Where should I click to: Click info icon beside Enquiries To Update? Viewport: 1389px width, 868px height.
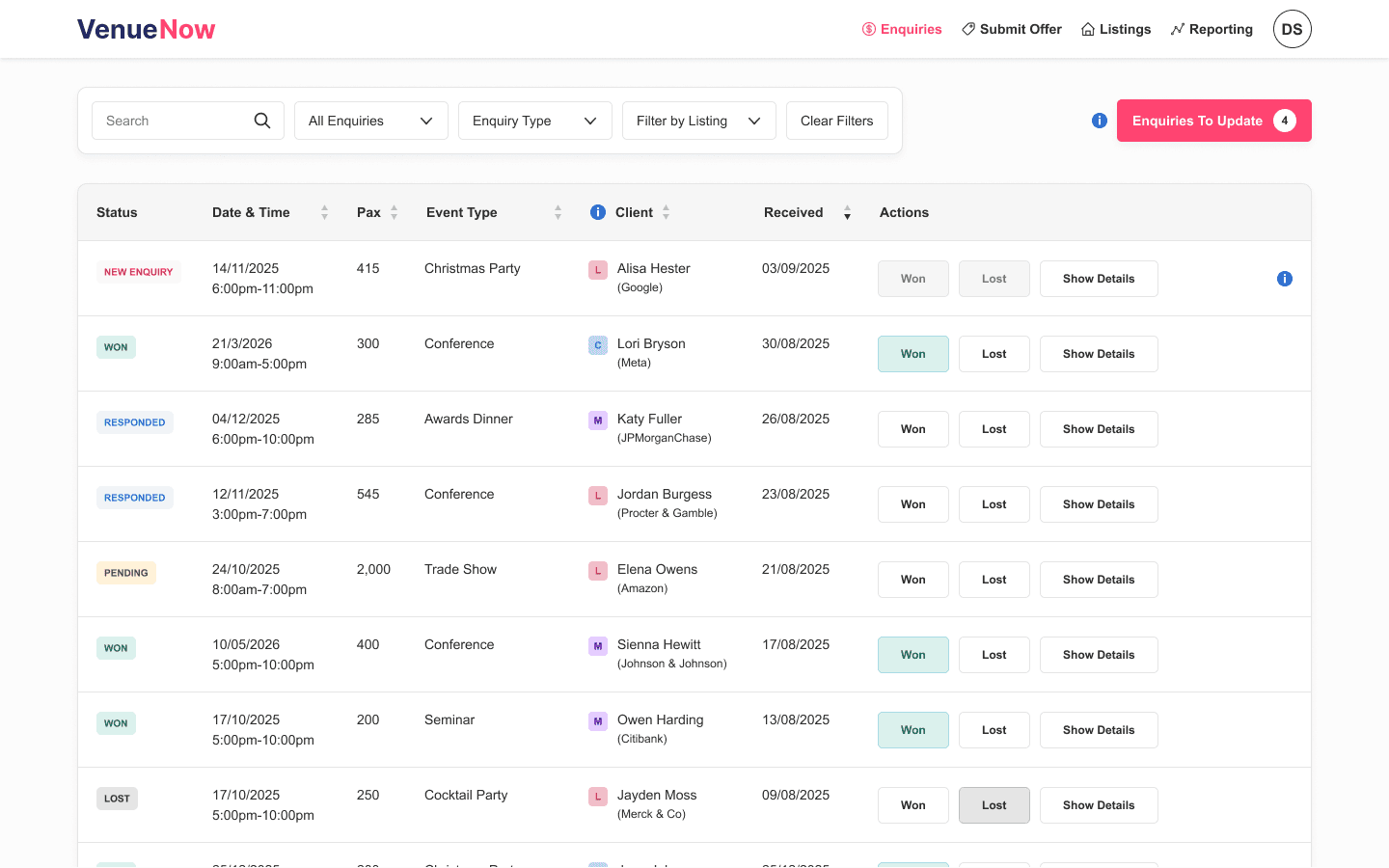click(x=1100, y=121)
